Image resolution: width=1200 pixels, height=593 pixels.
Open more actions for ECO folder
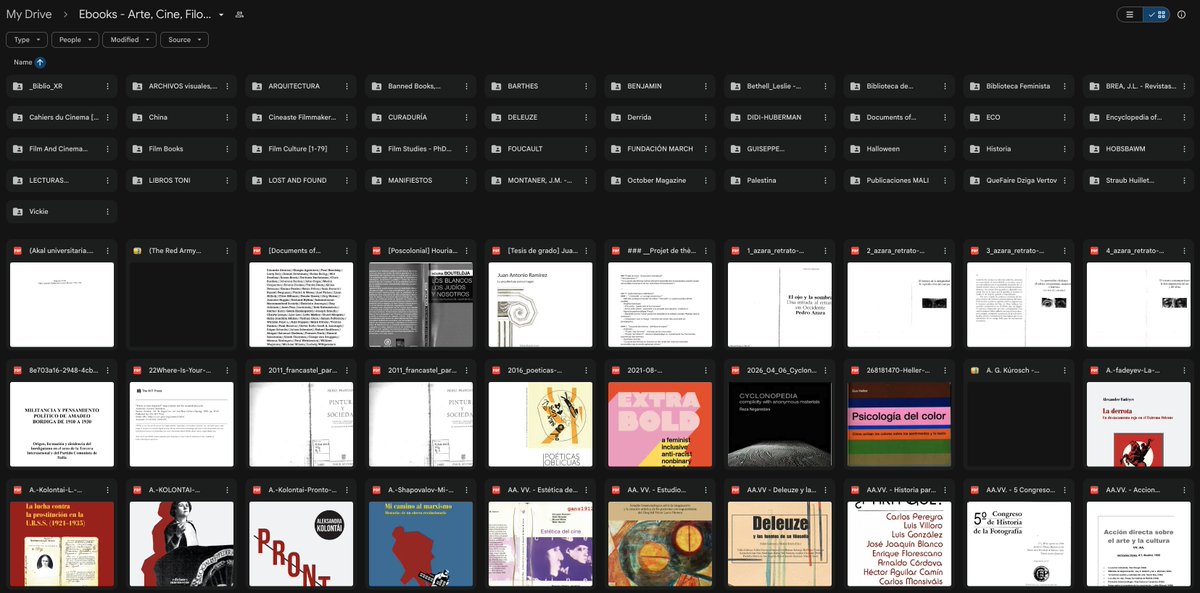click(x=1066, y=117)
